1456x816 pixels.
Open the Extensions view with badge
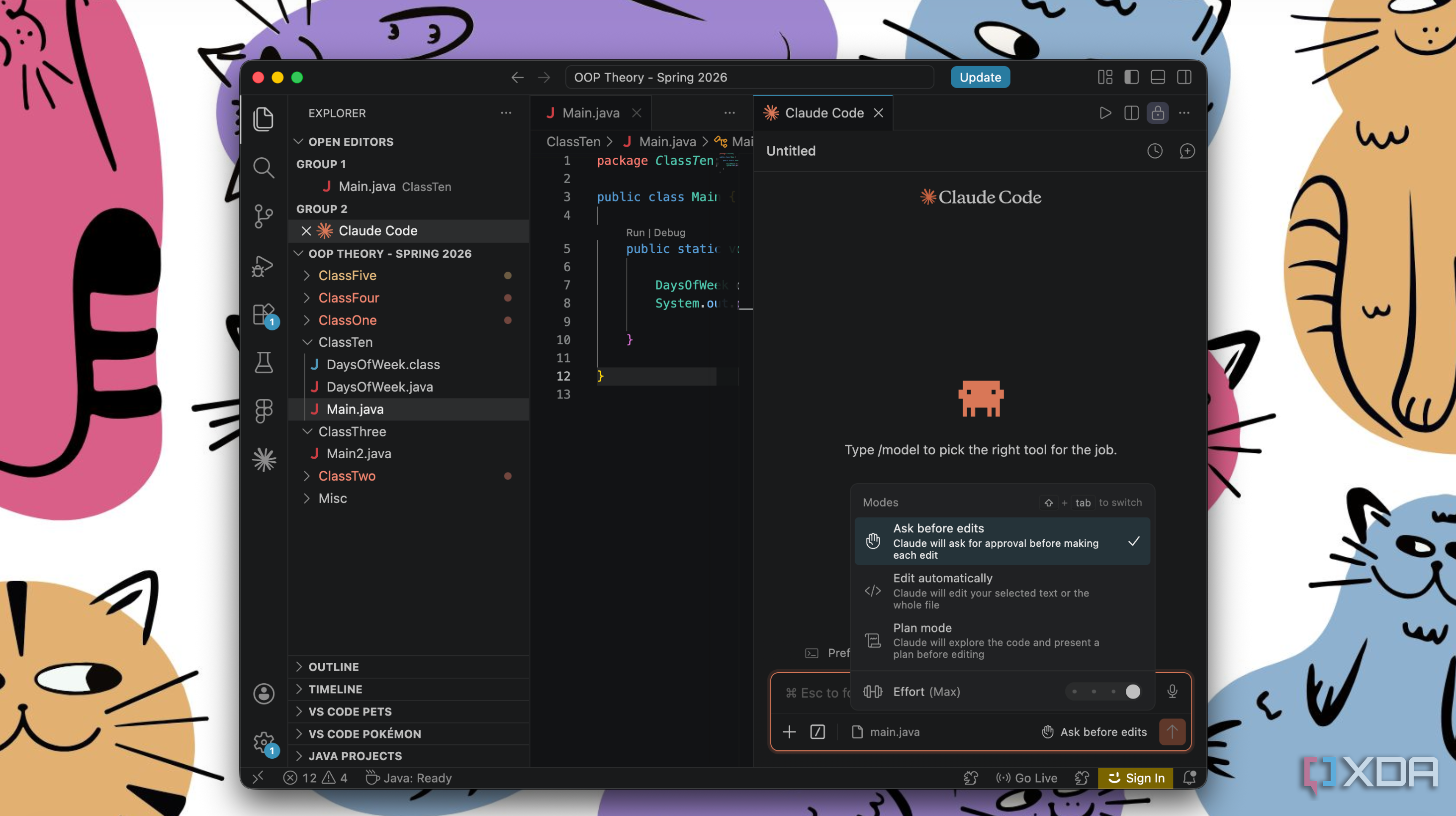click(264, 314)
